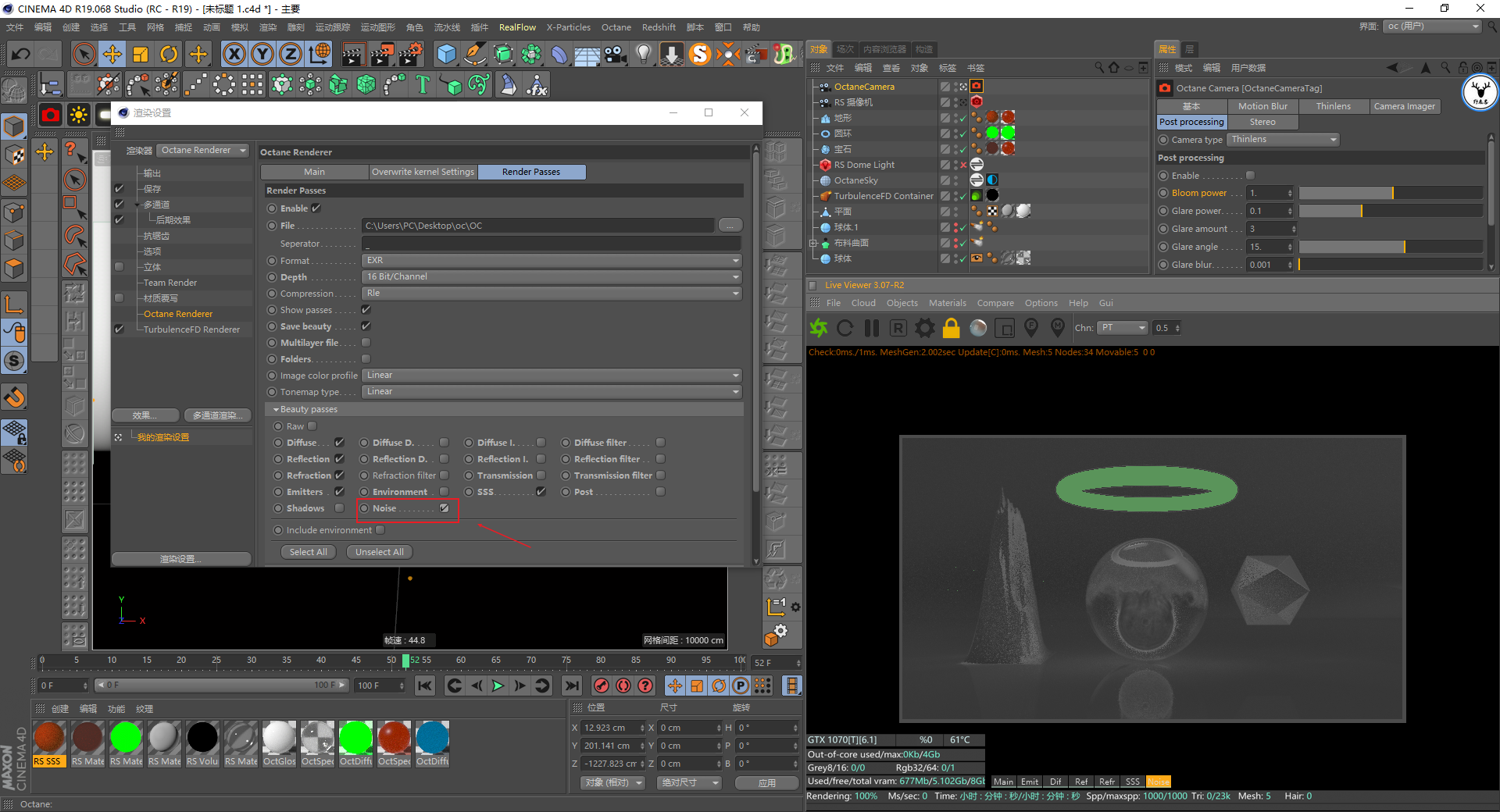Click the Unselect All button
Image resolution: width=1500 pixels, height=812 pixels.
tap(380, 552)
